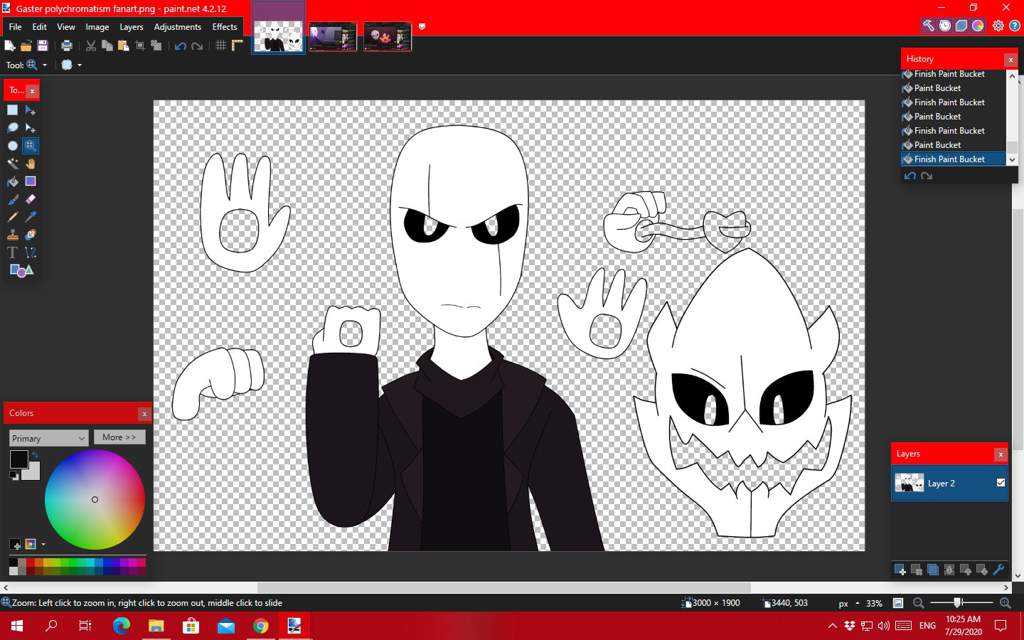
Task: Click Add New Layer icon in Layers panel
Action: [900, 569]
